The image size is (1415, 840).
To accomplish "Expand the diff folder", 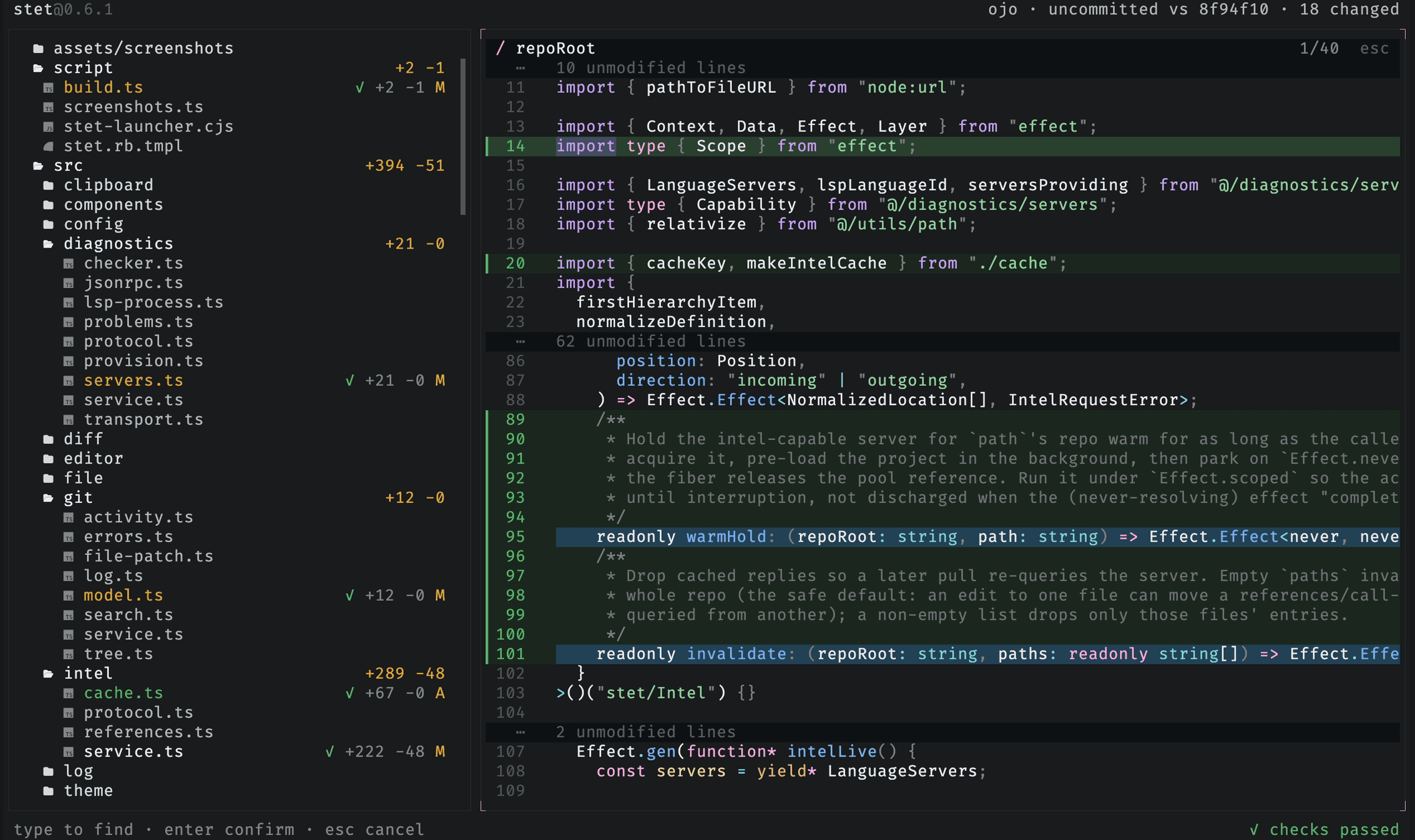I will point(49,439).
